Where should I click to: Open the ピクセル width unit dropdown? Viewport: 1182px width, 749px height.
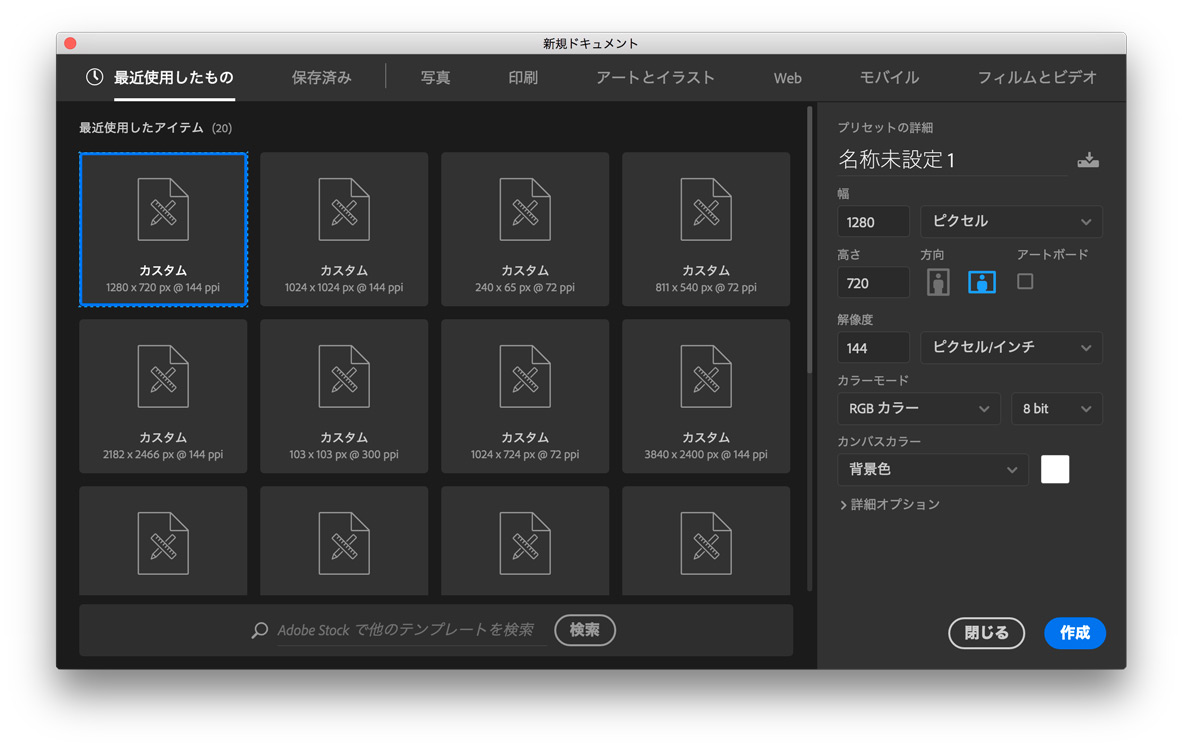coord(1011,222)
